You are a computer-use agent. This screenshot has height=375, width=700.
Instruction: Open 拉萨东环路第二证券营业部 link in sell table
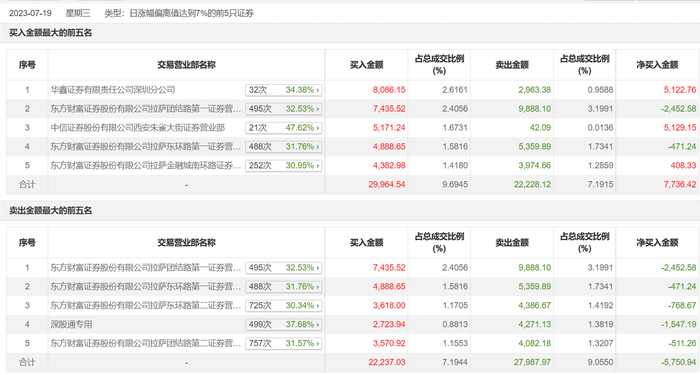[146, 305]
